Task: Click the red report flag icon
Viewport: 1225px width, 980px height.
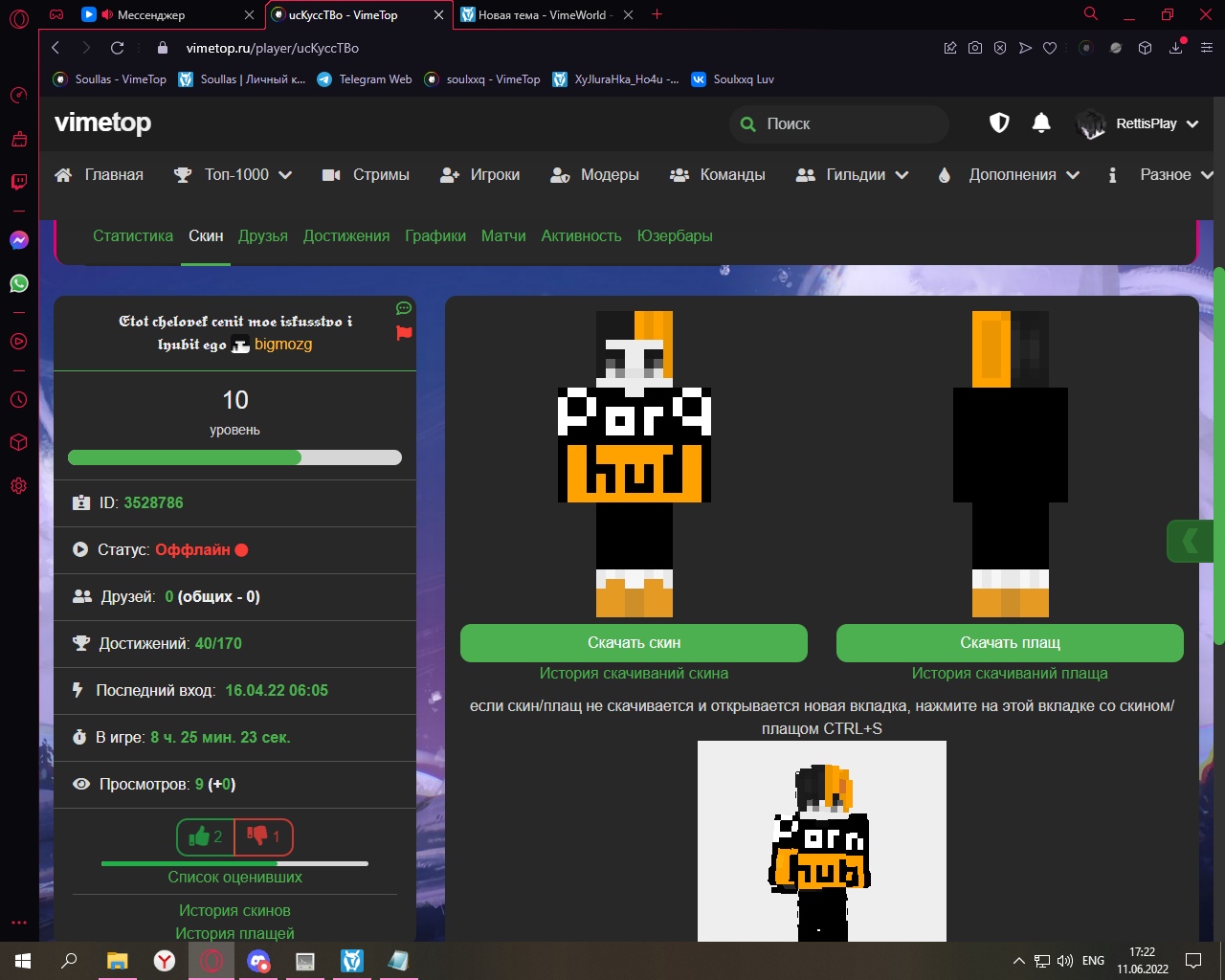Action: (x=404, y=333)
